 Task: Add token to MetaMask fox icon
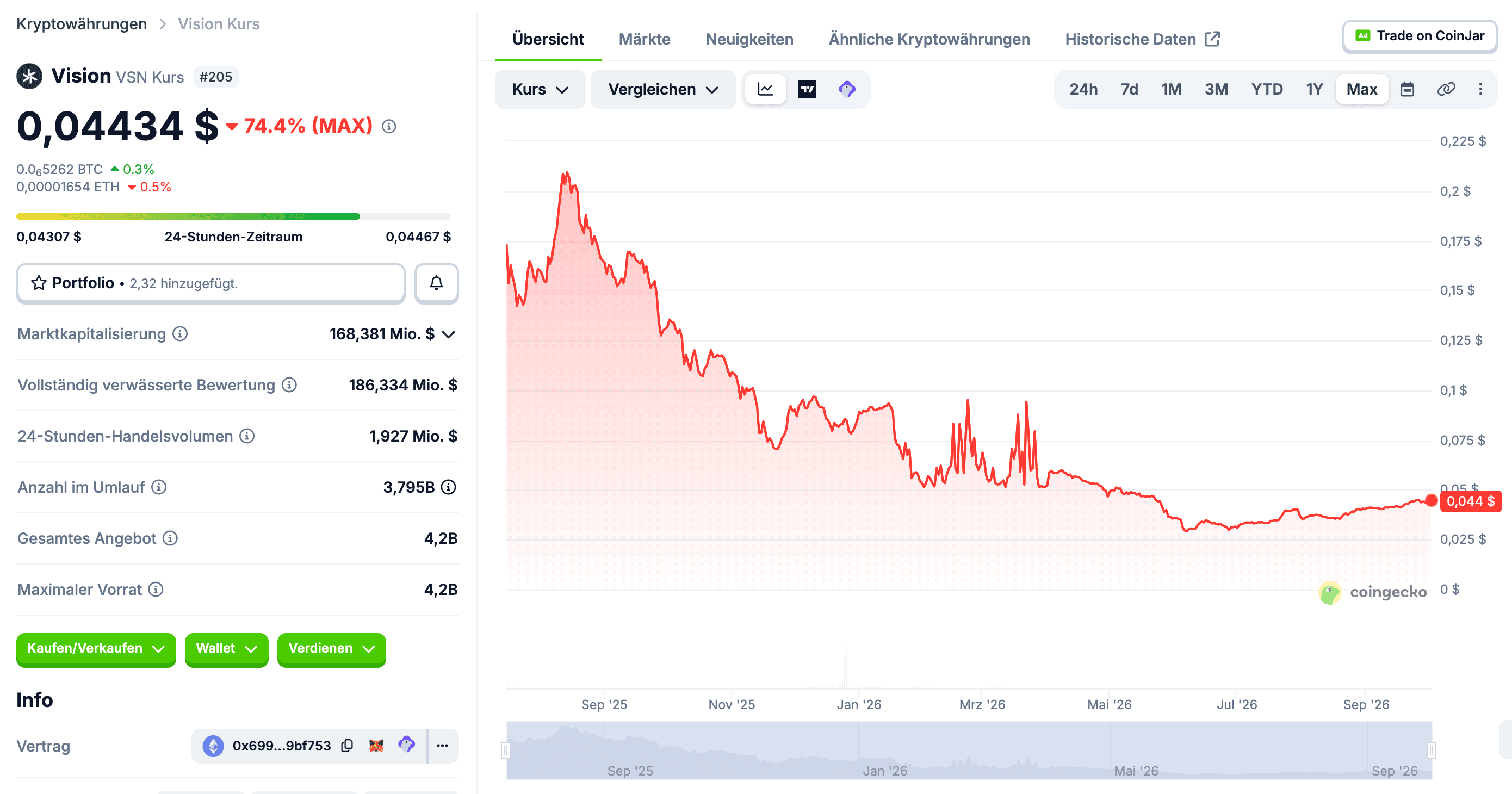point(376,745)
